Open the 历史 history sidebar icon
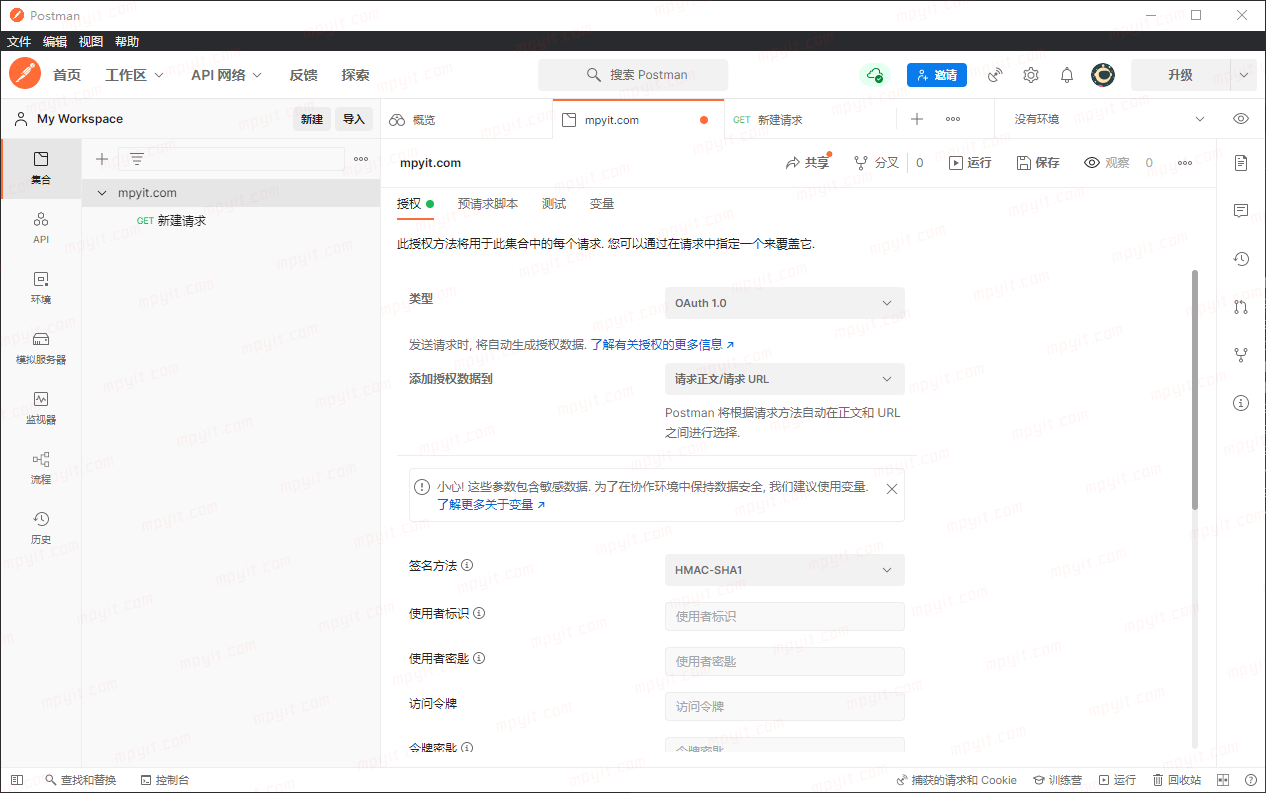Screen dimensions: 1266x793 pyautogui.click(x=41, y=528)
